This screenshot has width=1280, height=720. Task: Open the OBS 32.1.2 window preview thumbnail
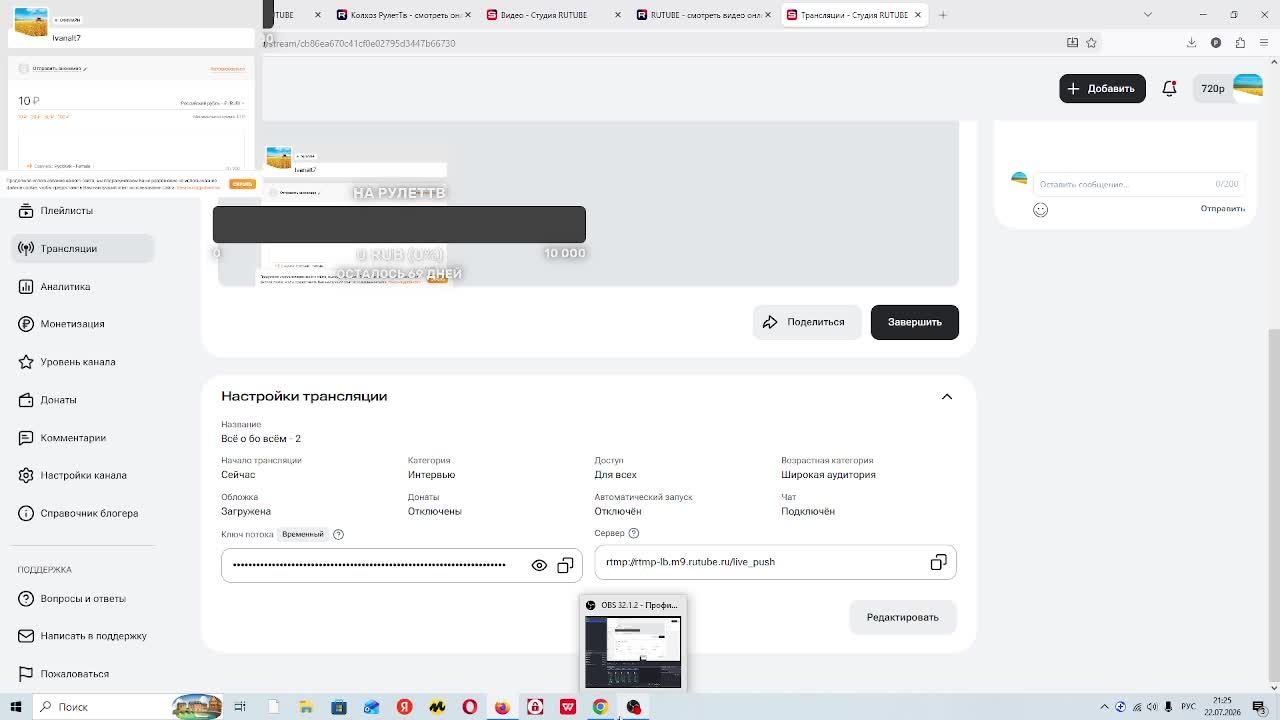point(633,643)
